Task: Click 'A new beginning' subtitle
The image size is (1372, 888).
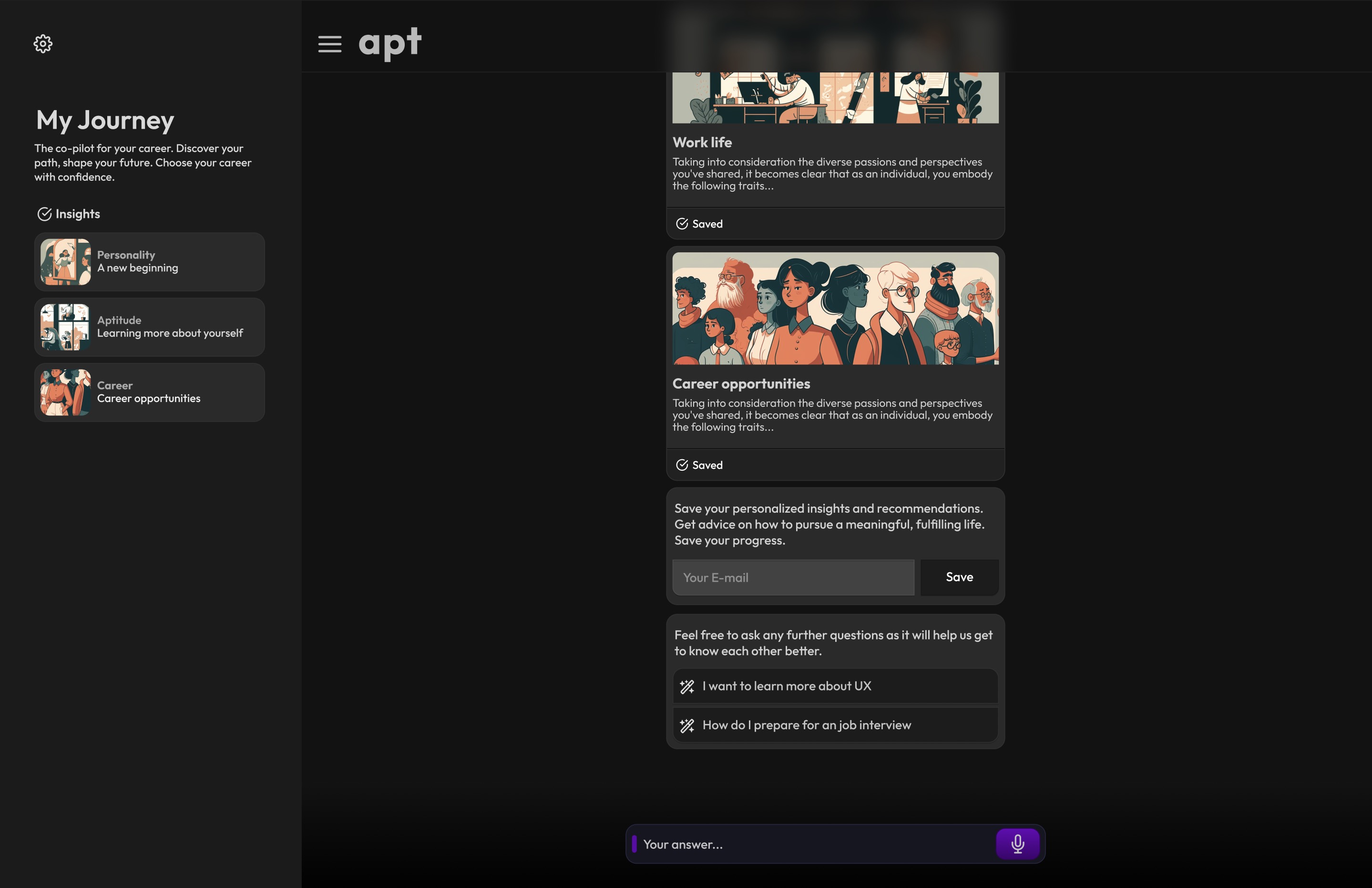Action: (138, 268)
